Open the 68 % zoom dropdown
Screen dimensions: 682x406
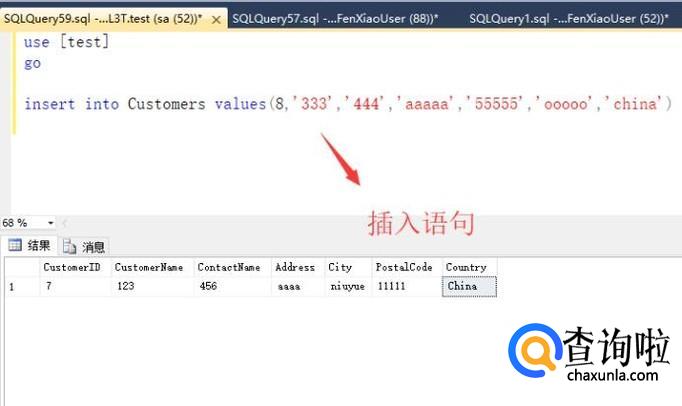(50, 223)
